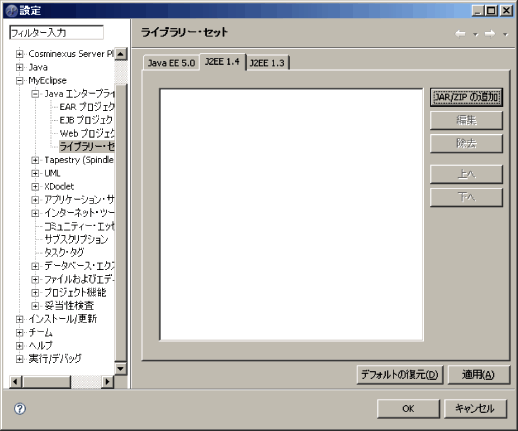Click the tree vertical scrollbar thumb

click(121, 222)
